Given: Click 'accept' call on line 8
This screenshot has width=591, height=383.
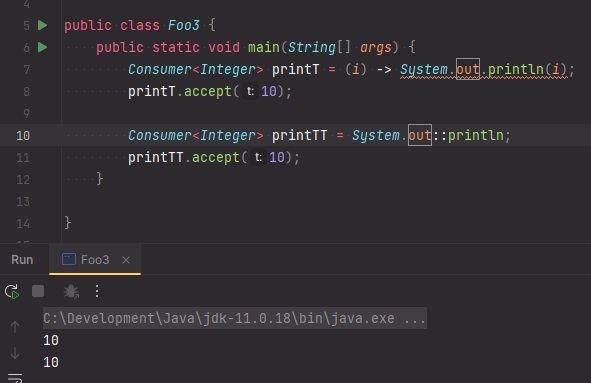Looking at the screenshot, I should [x=208, y=91].
